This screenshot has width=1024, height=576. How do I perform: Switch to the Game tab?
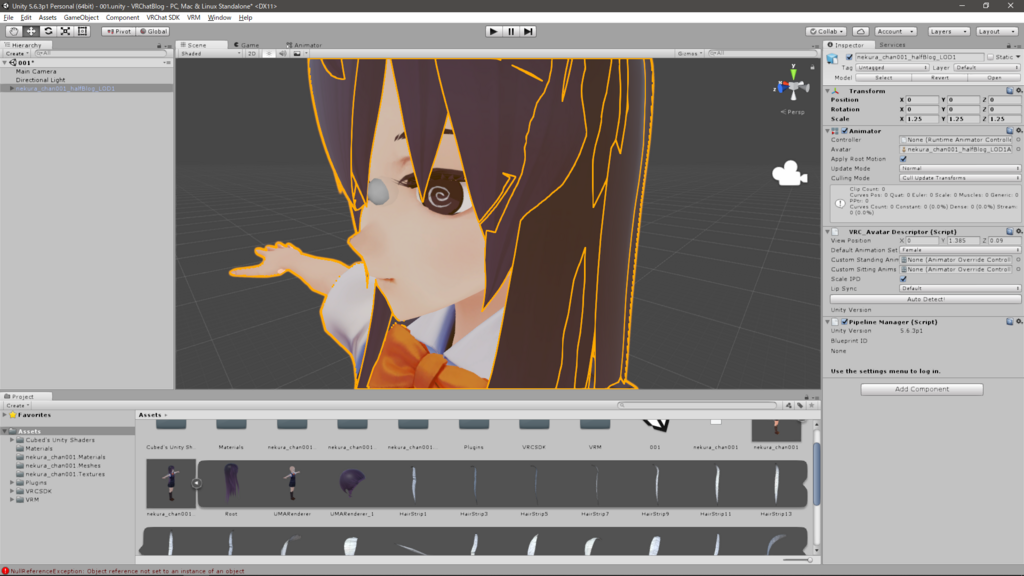pyautogui.click(x=247, y=45)
